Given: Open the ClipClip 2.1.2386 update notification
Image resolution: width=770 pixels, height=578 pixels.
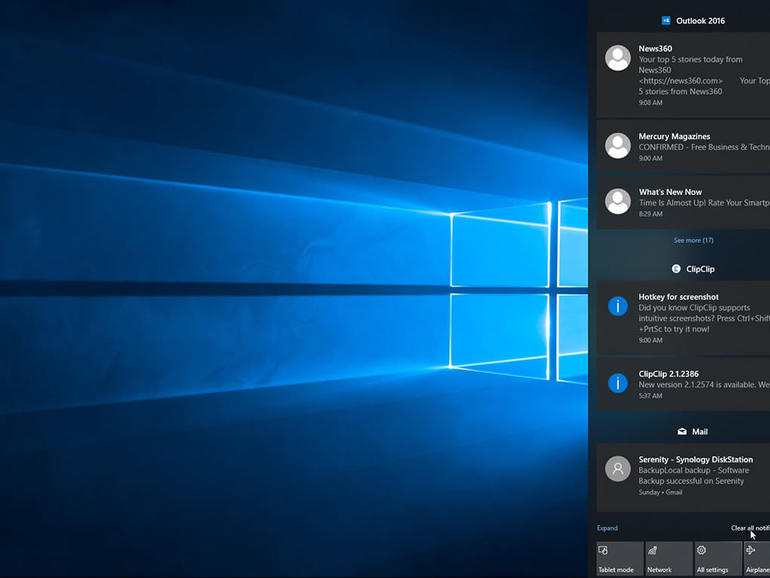Looking at the screenshot, I should coord(683,384).
